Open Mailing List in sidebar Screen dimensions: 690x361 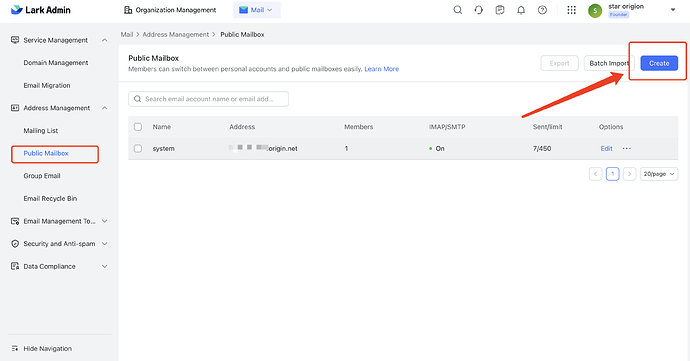pos(40,131)
